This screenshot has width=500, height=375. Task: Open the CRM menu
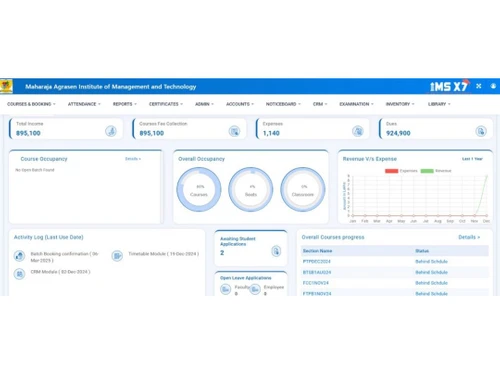pos(320,104)
